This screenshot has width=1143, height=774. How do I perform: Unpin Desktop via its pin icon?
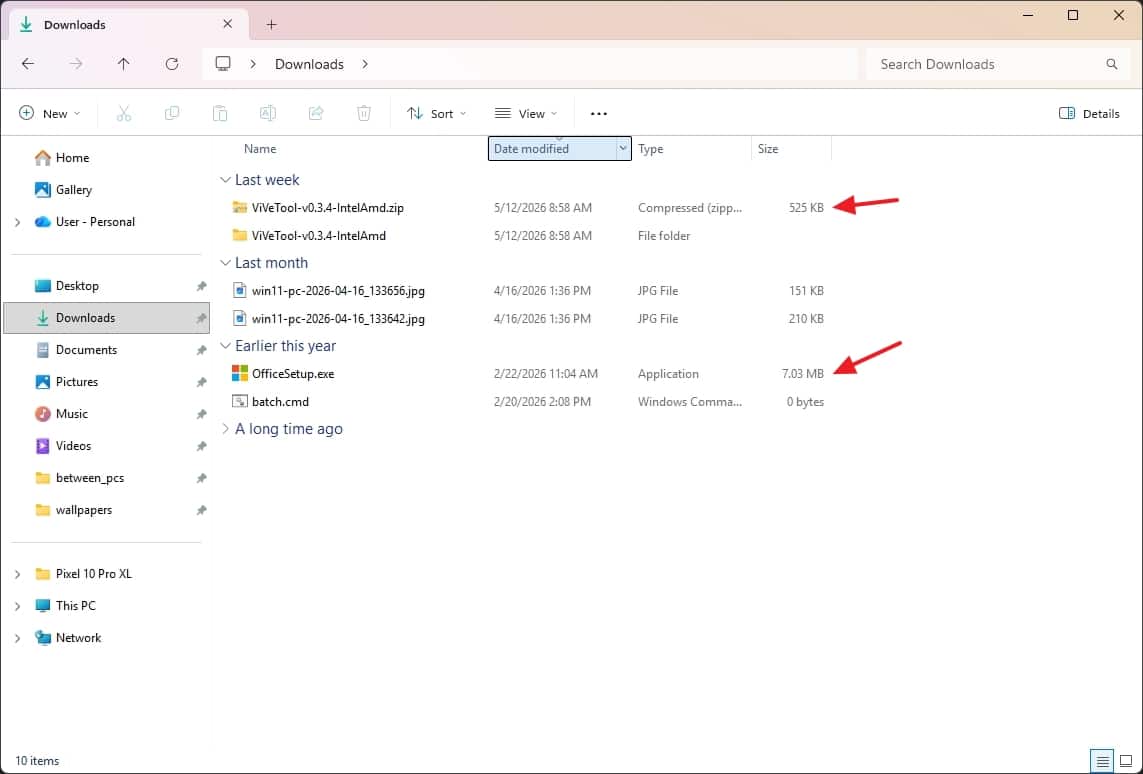pyautogui.click(x=201, y=286)
